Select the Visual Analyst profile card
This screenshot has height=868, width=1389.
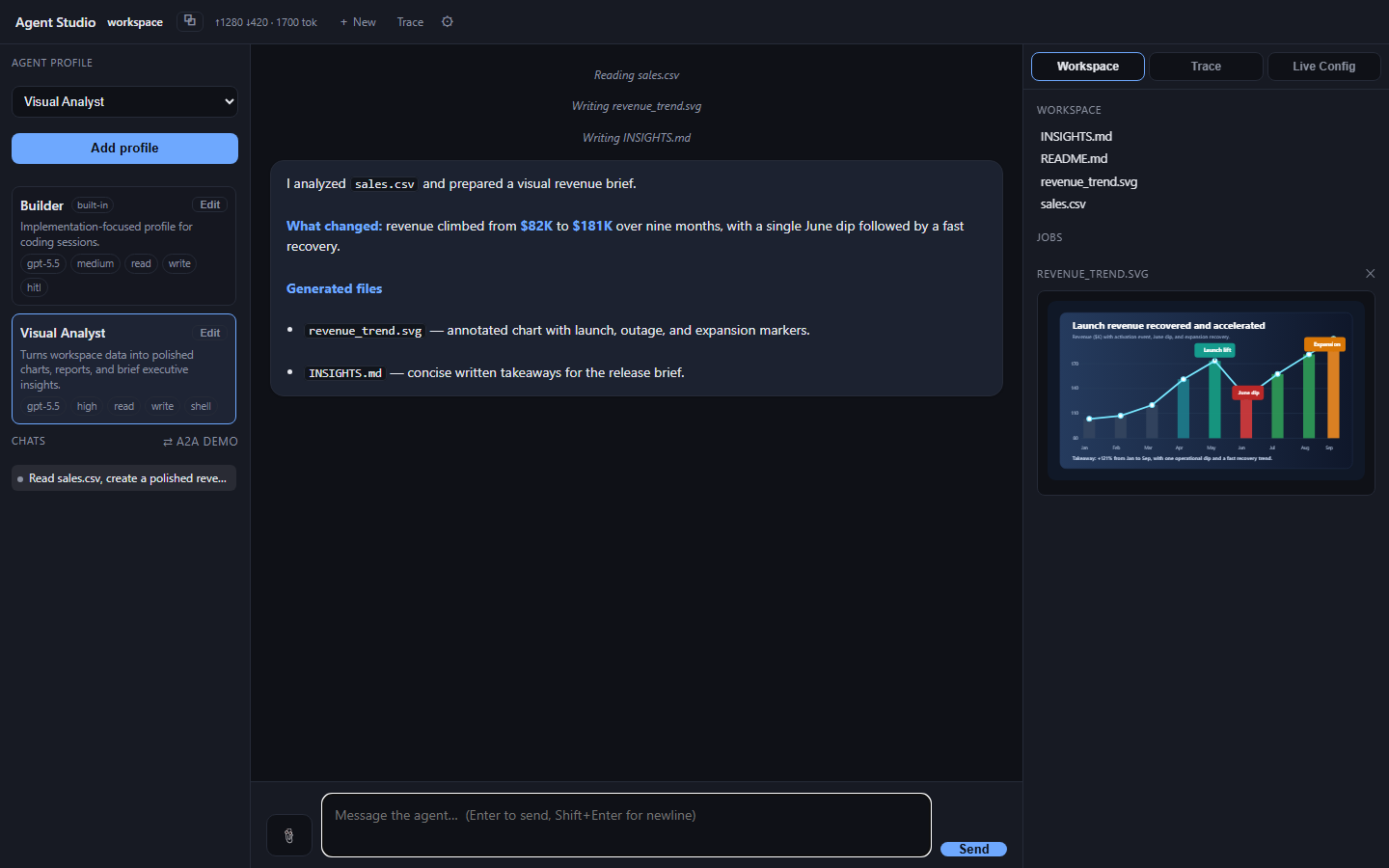(123, 368)
